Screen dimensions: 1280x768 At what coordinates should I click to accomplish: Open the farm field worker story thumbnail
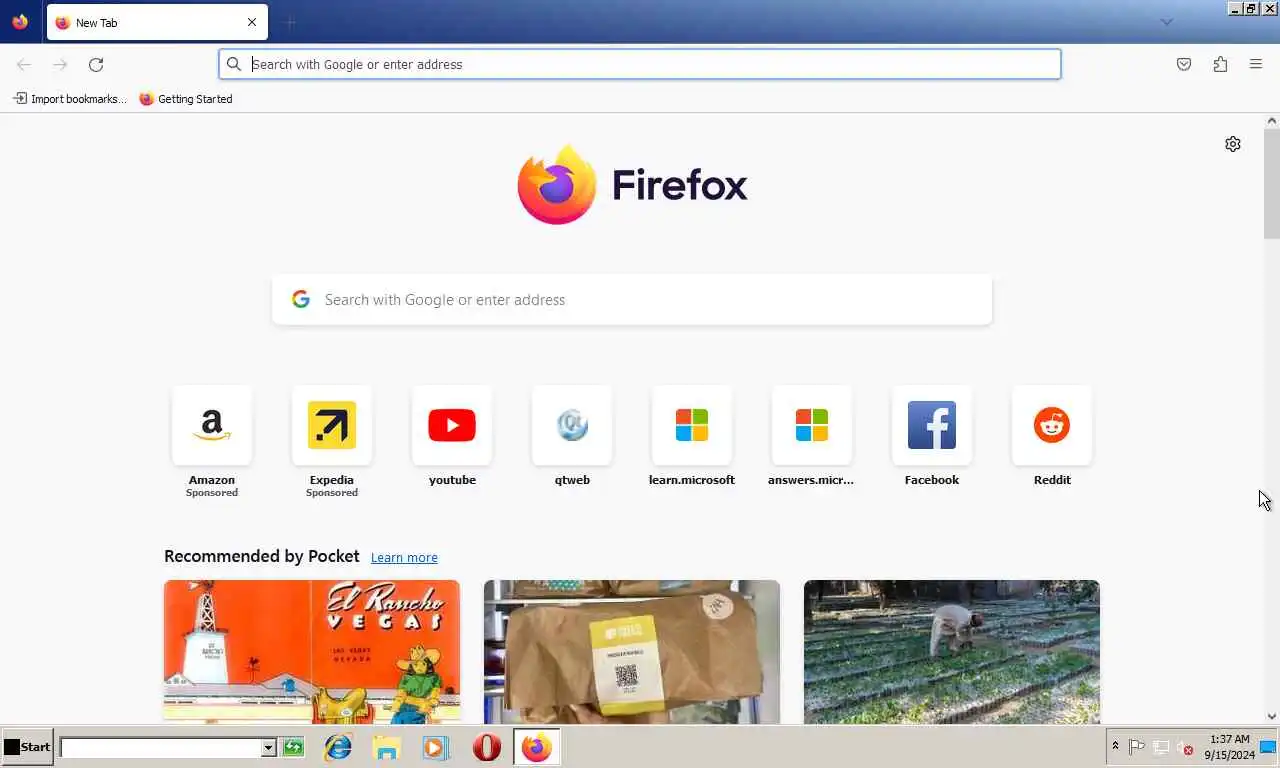coord(952,652)
